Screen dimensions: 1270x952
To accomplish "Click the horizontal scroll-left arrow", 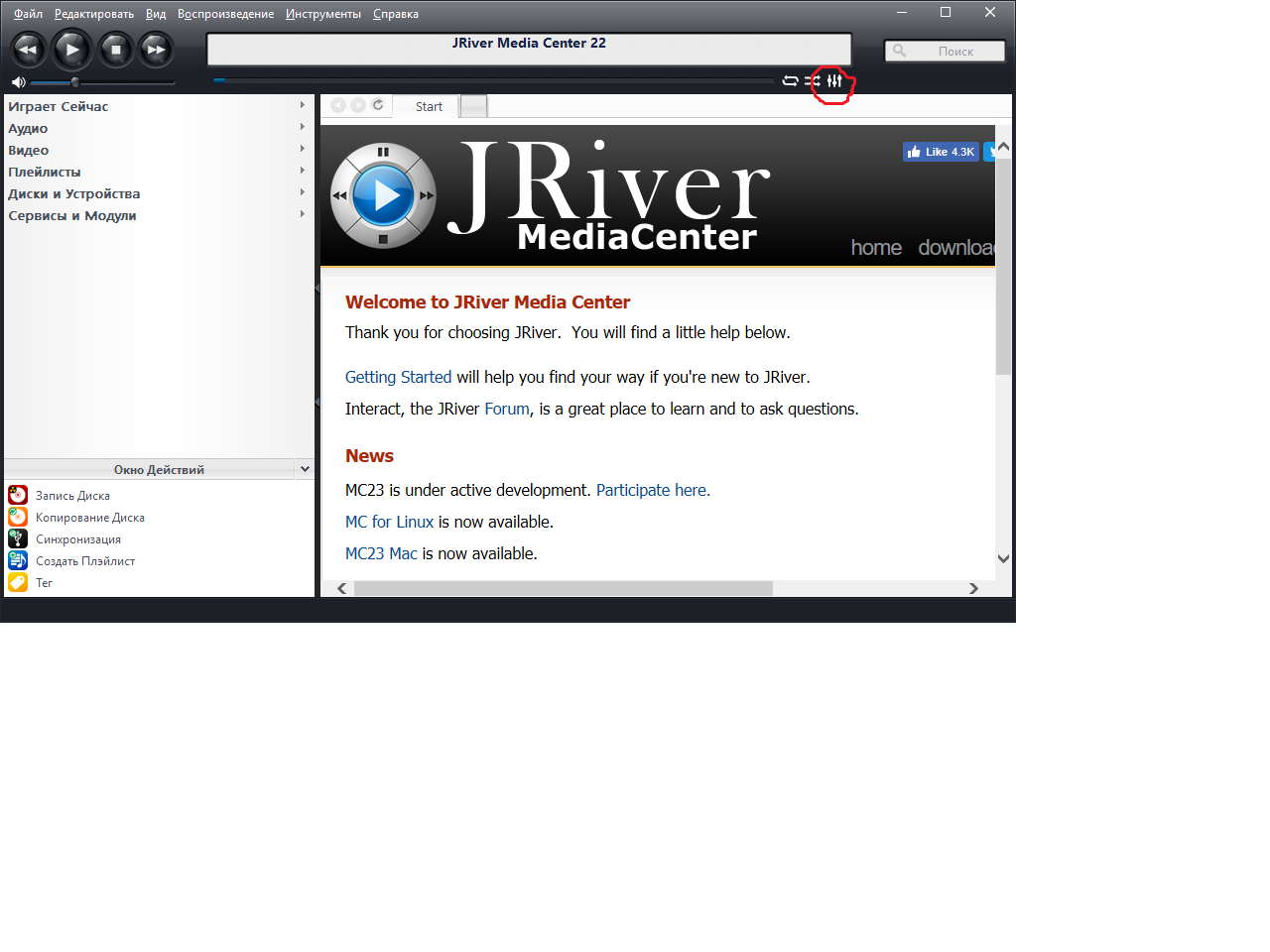I will click(x=342, y=588).
